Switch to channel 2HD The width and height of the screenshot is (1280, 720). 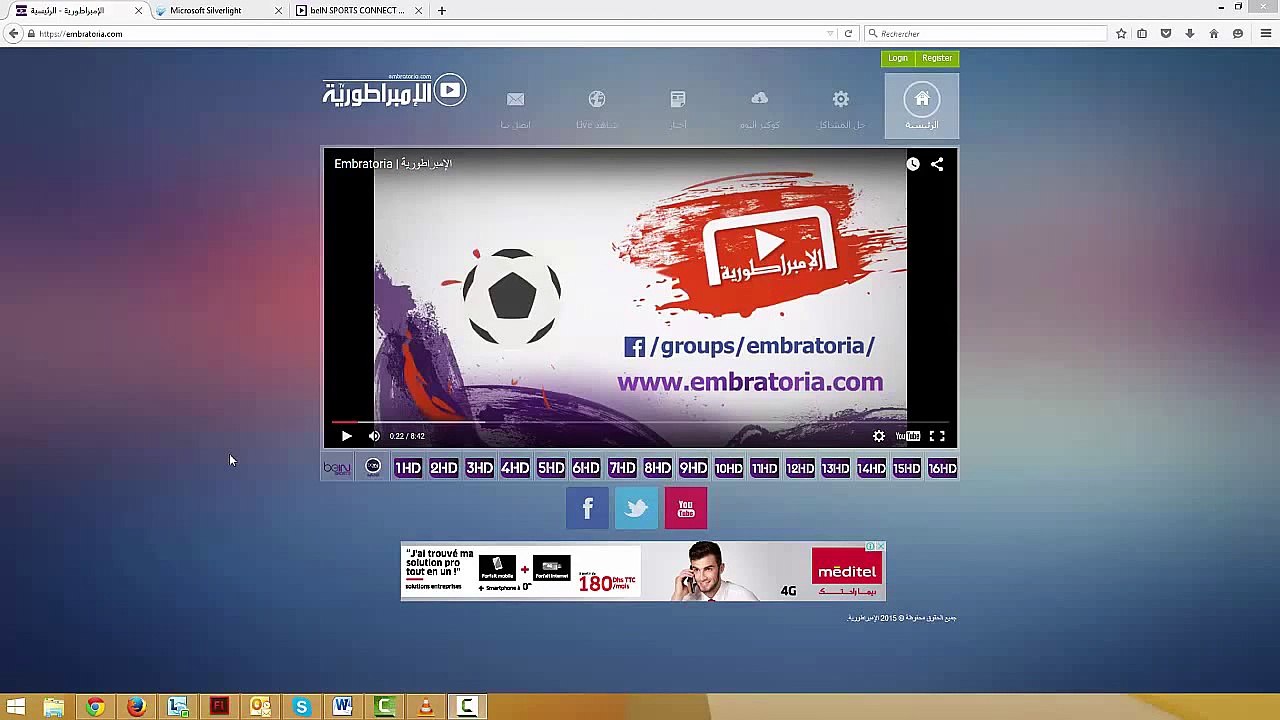(x=444, y=468)
